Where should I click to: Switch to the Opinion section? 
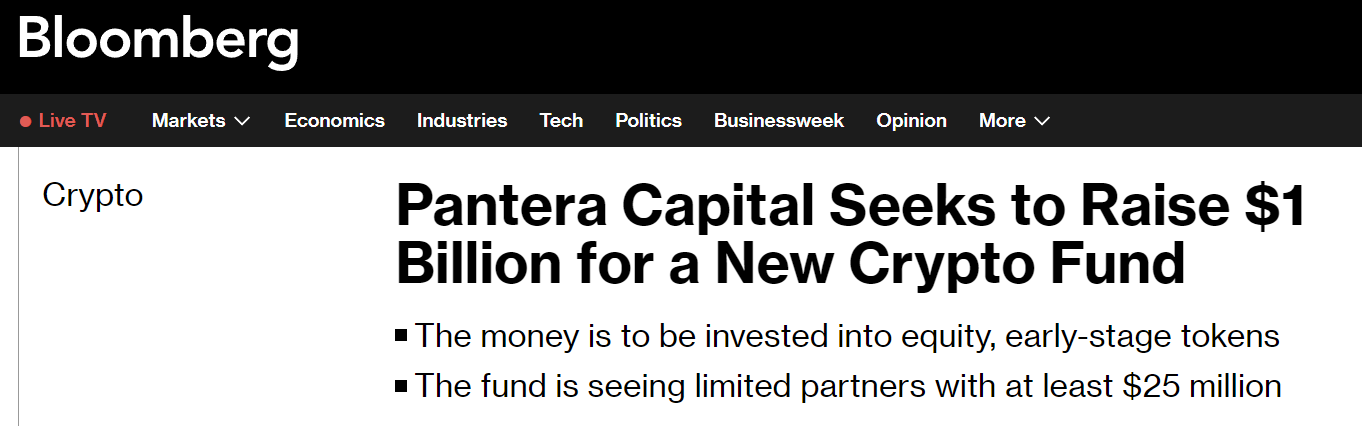[911, 121]
